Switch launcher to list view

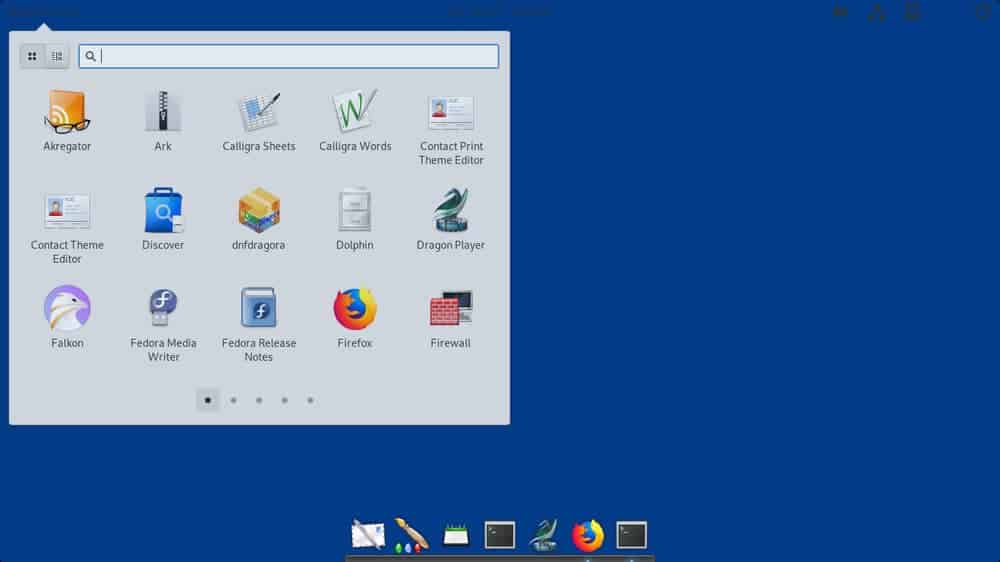pyautogui.click(x=57, y=56)
